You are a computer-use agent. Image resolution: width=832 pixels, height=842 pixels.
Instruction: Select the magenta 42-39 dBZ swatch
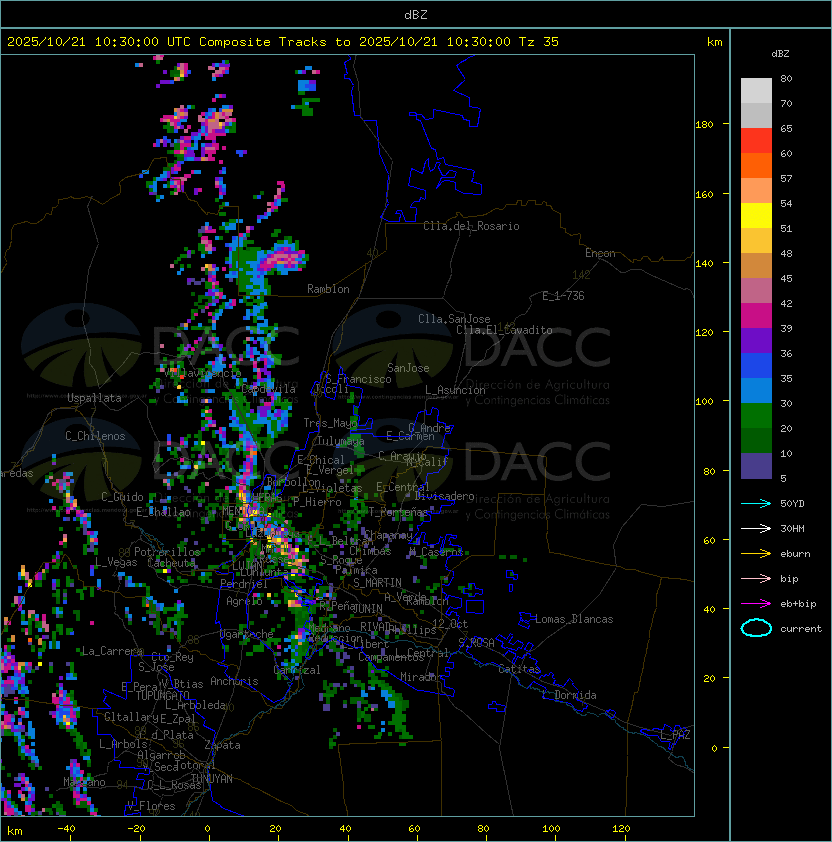point(756,315)
